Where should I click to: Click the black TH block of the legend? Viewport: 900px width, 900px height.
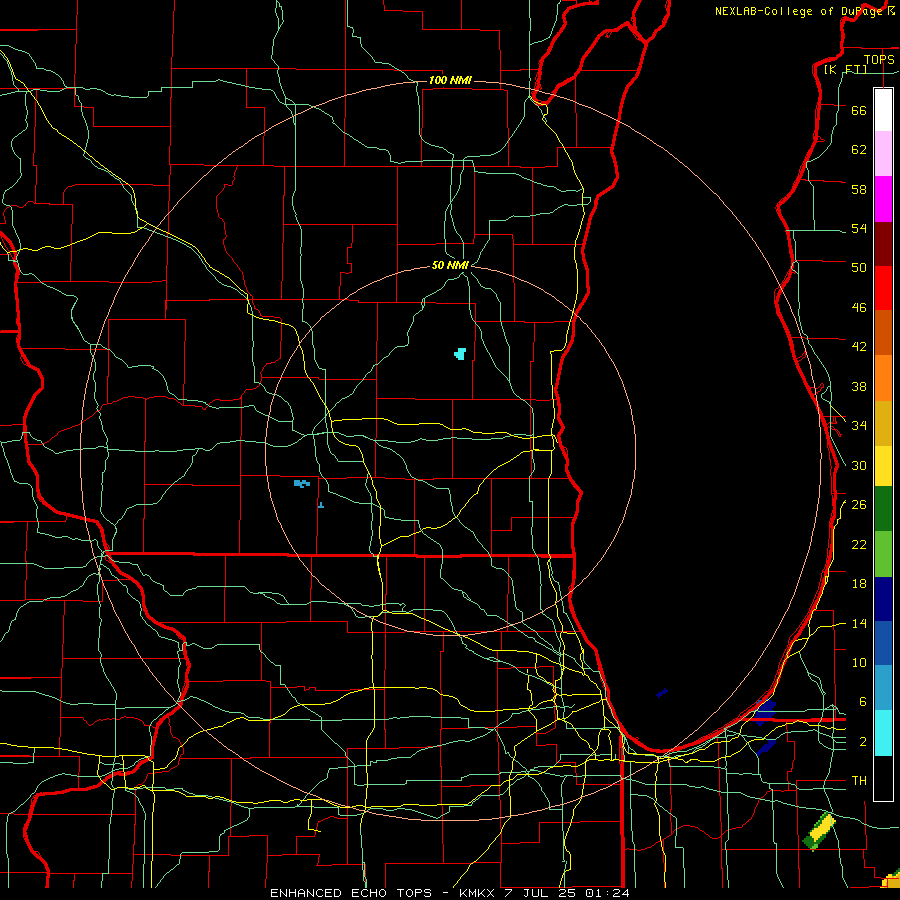click(x=883, y=778)
